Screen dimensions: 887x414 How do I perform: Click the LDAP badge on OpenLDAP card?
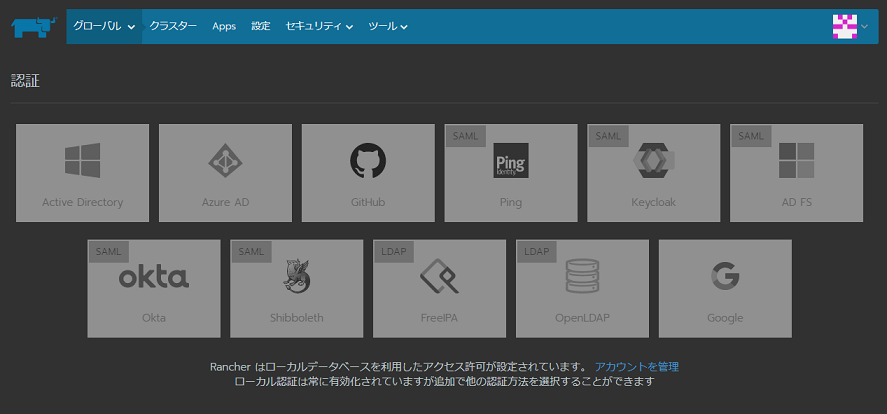point(537,252)
